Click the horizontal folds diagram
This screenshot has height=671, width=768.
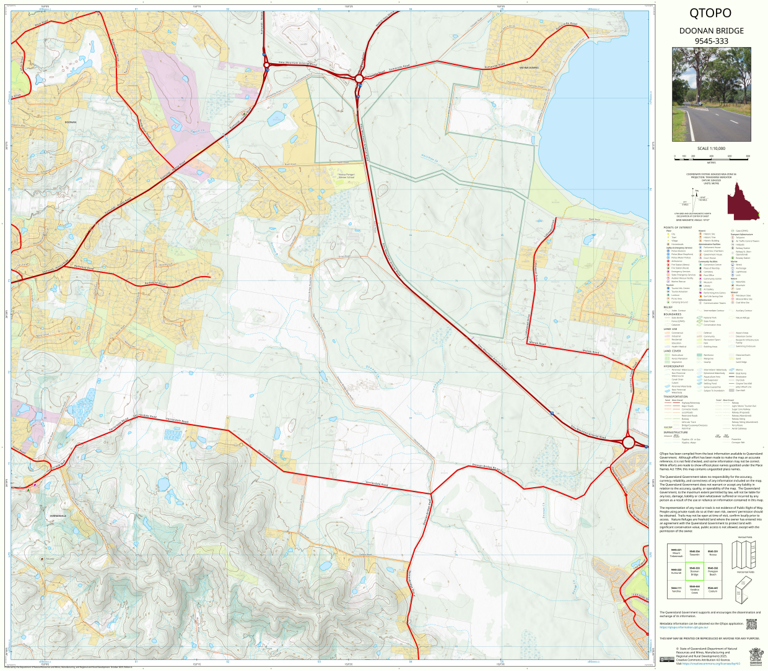tap(744, 590)
